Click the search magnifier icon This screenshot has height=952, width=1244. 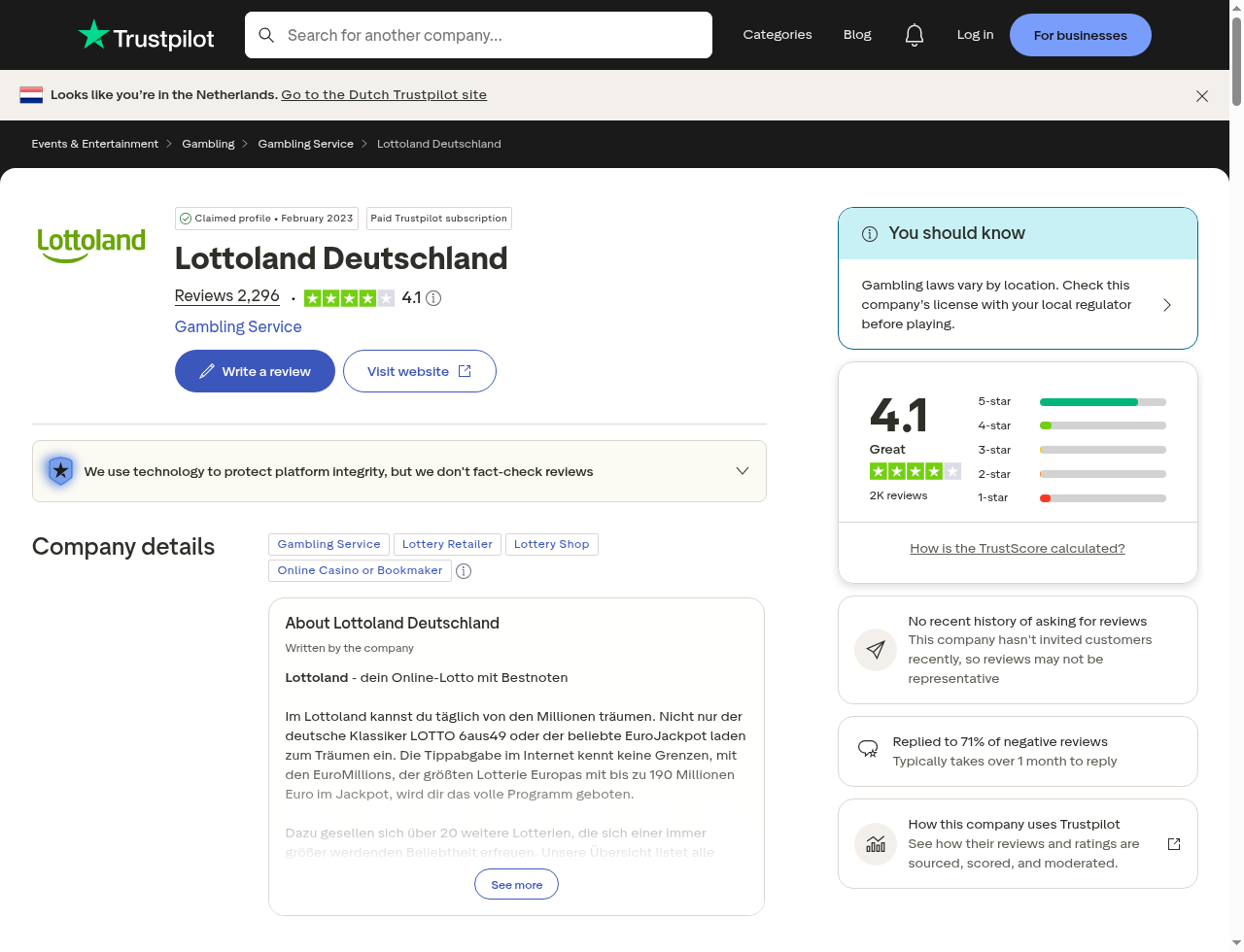(x=266, y=35)
